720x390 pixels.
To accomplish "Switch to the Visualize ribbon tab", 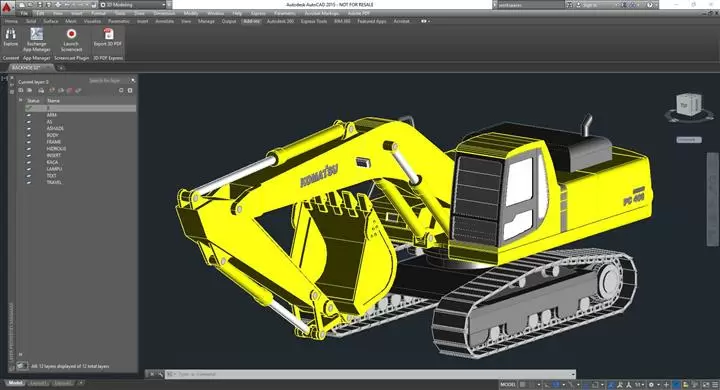I will pyautogui.click(x=92, y=21).
